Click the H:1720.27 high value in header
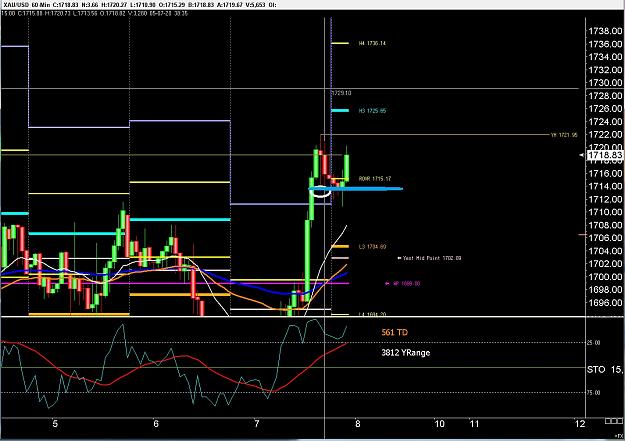625x441 pixels. pos(113,5)
